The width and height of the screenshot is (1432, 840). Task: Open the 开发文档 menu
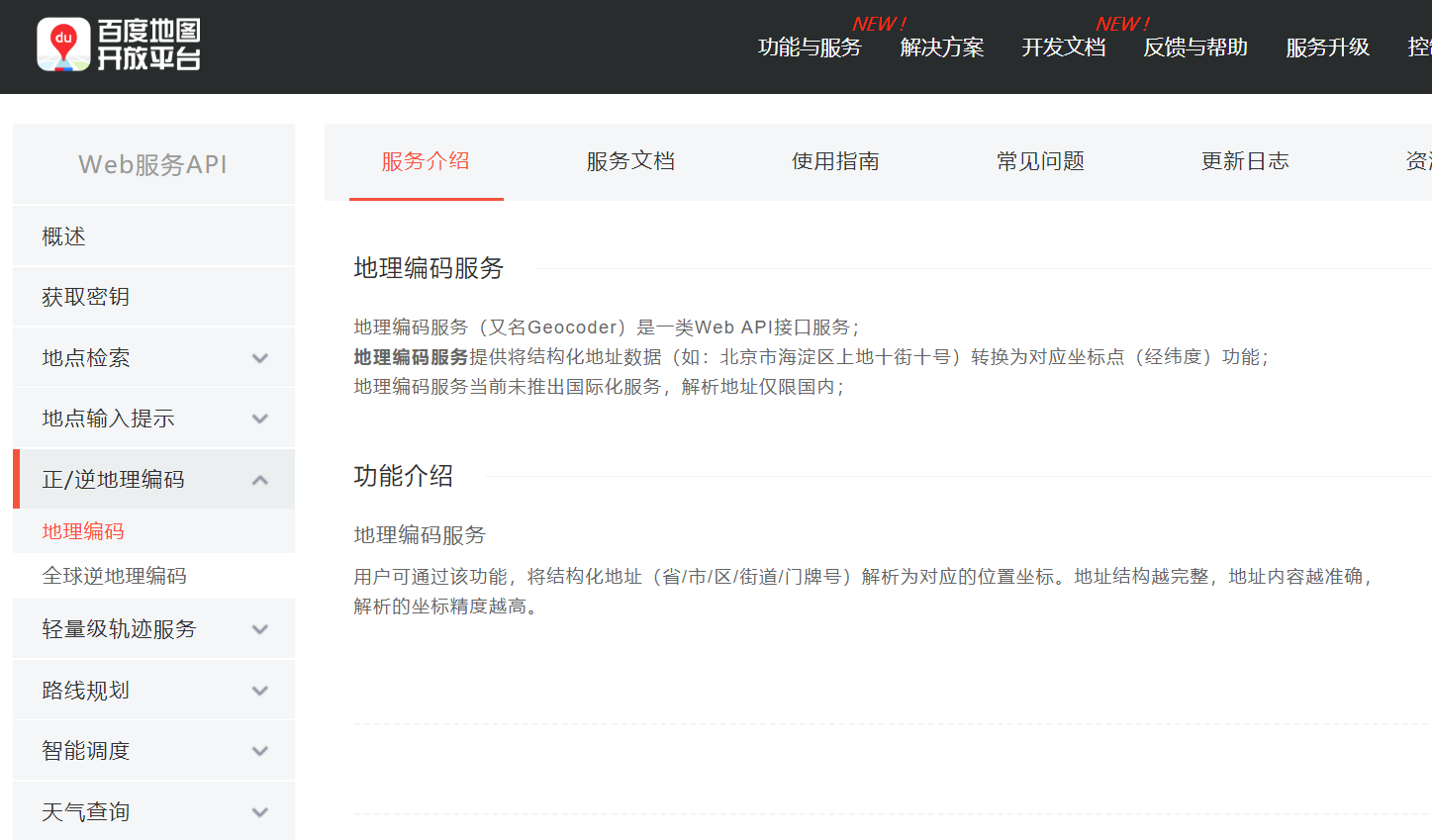(1063, 47)
